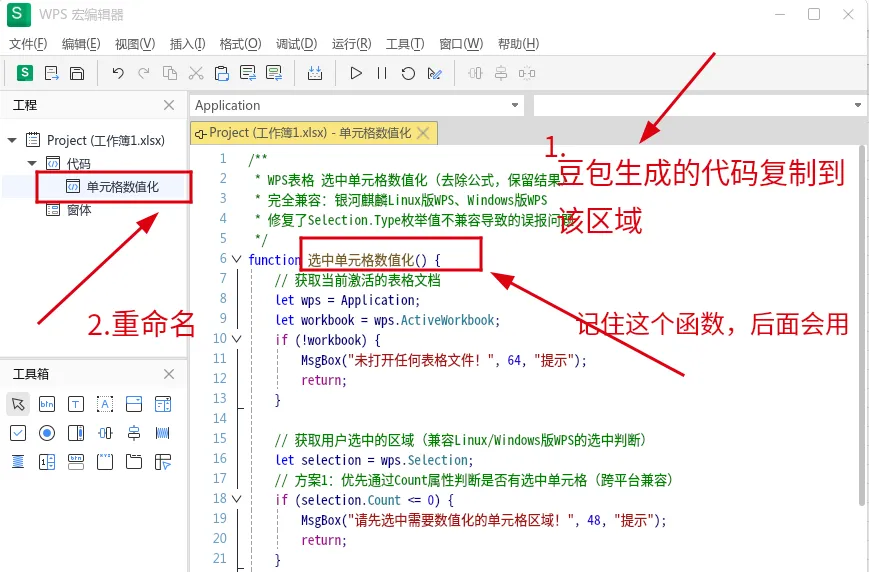Select the button control in toolbox
The image size is (869, 572).
(x=47, y=404)
